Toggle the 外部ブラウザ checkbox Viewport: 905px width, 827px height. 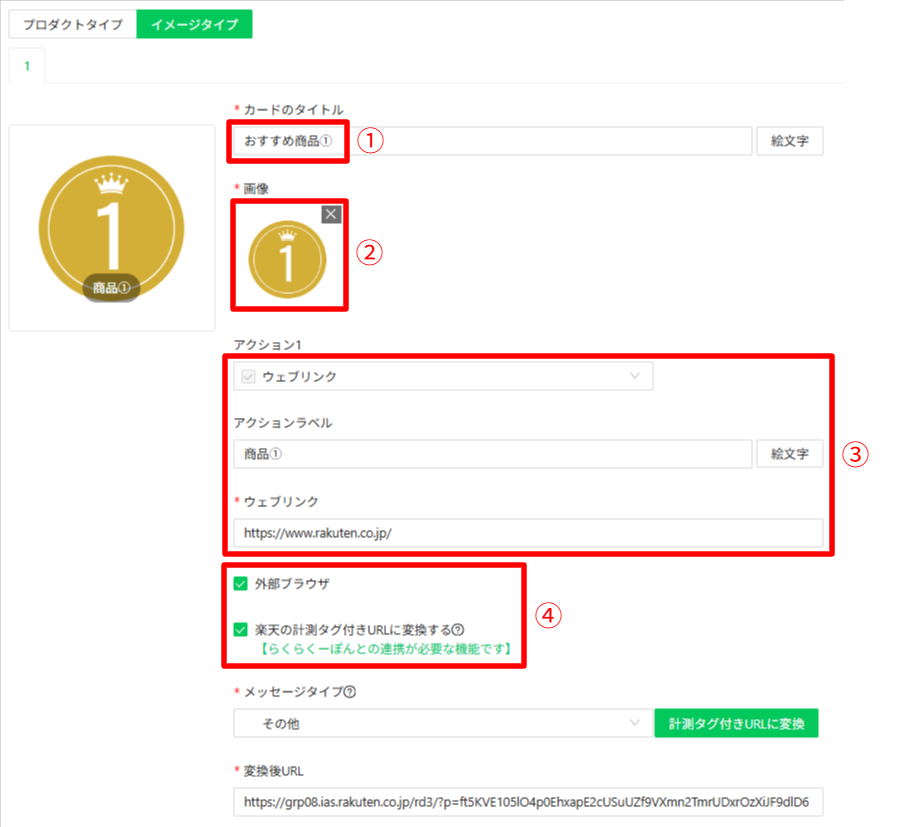click(240, 583)
